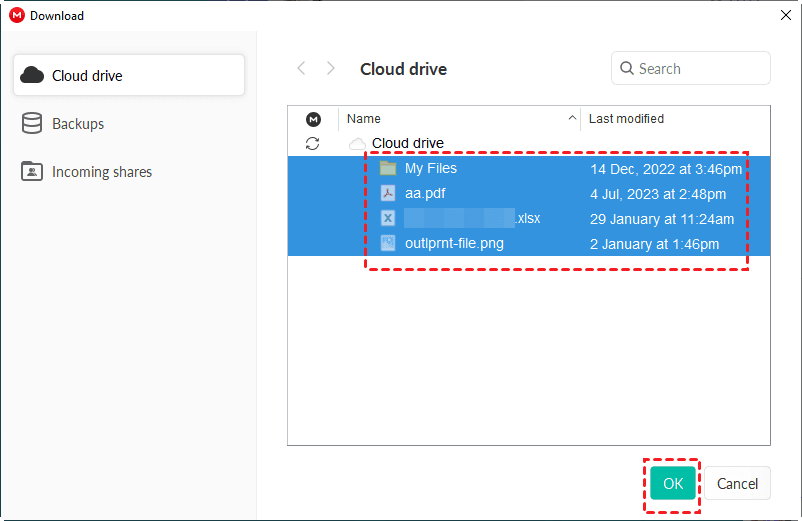Confirm the download with OK
The width and height of the screenshot is (802, 521).
click(x=673, y=484)
